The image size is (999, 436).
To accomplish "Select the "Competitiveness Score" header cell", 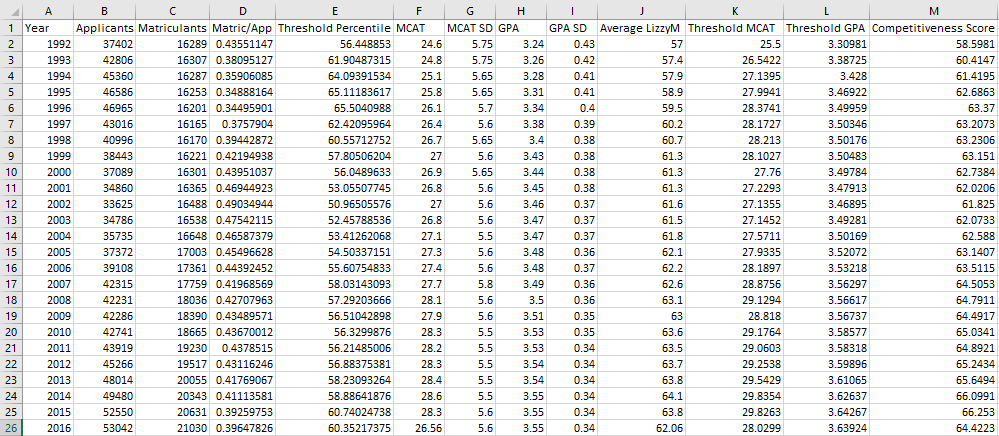I will coord(933,28).
